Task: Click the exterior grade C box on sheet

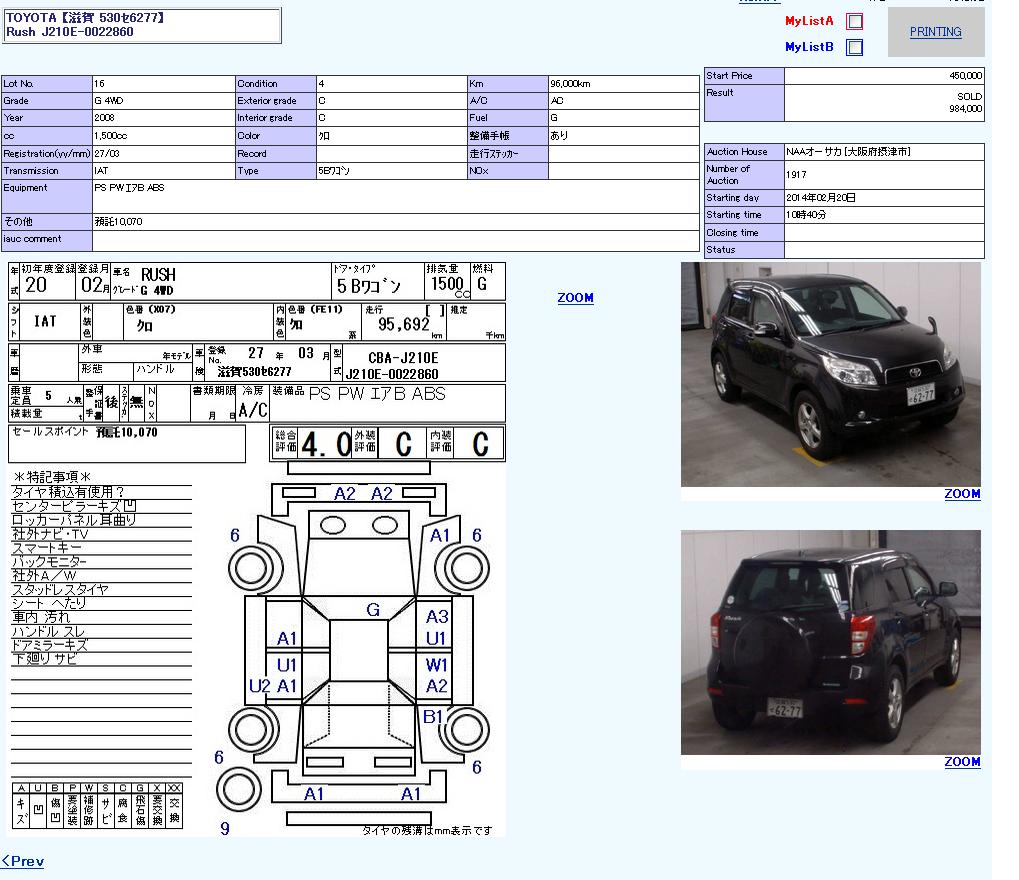Action: [403, 443]
